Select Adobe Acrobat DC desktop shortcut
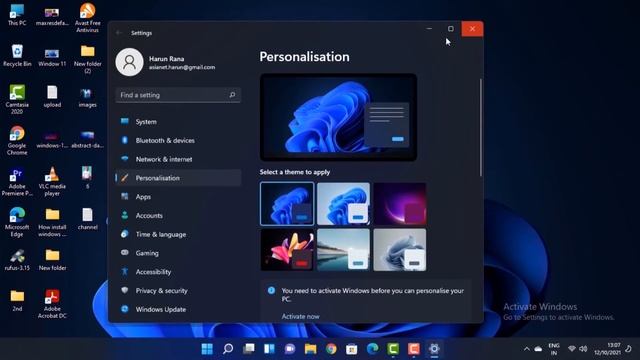 tap(52, 304)
